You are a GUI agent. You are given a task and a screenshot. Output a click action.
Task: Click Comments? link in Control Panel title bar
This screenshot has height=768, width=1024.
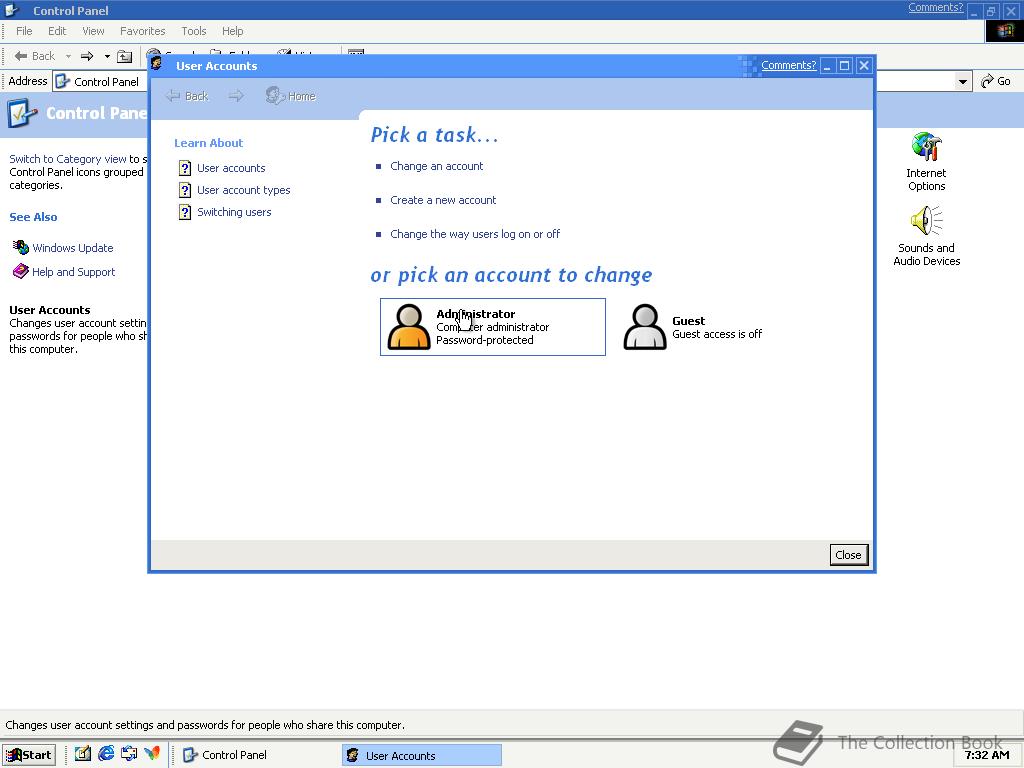click(x=935, y=7)
